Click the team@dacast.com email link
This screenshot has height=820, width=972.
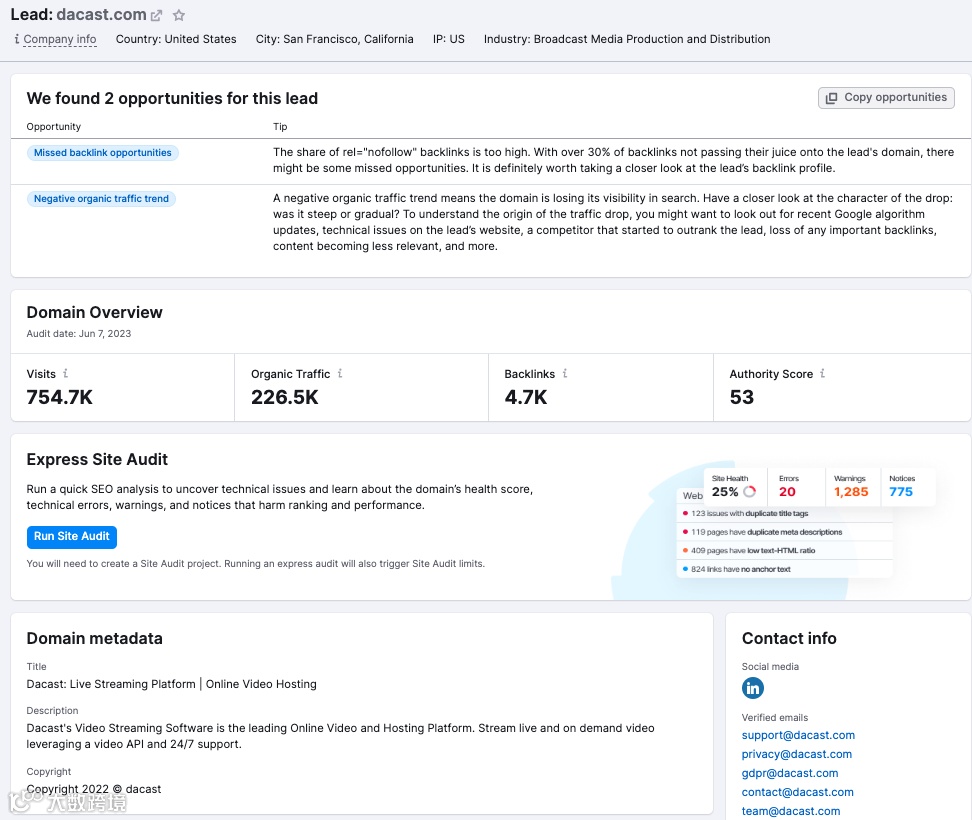coord(791,811)
